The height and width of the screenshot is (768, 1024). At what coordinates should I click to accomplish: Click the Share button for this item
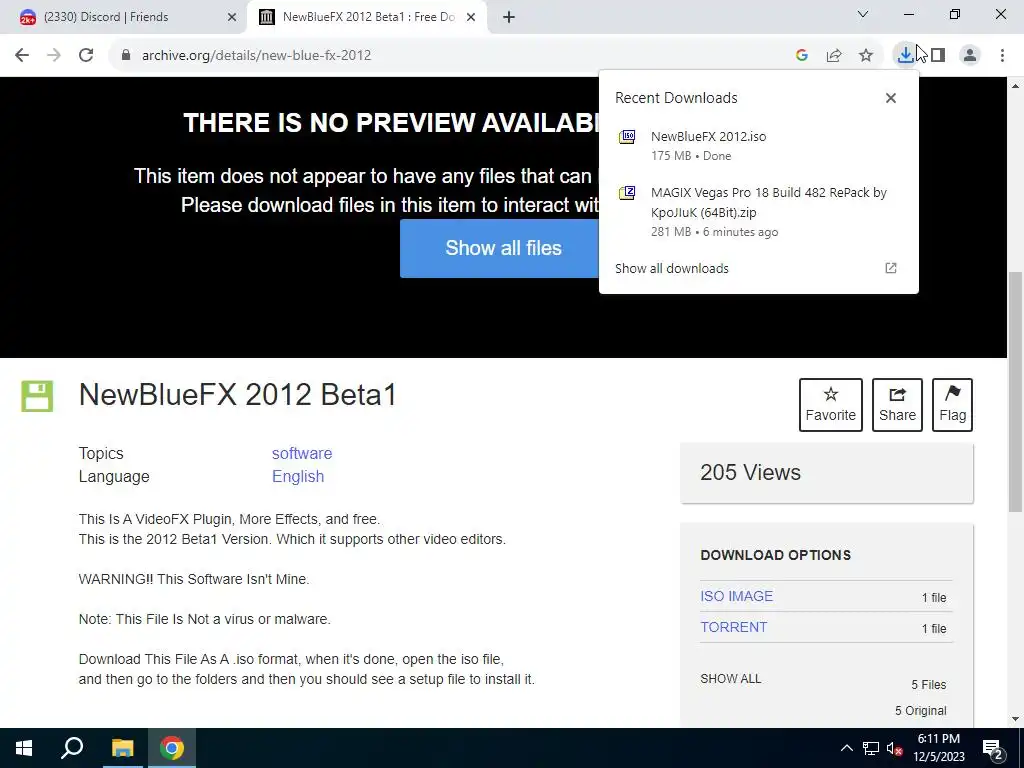[897, 405]
